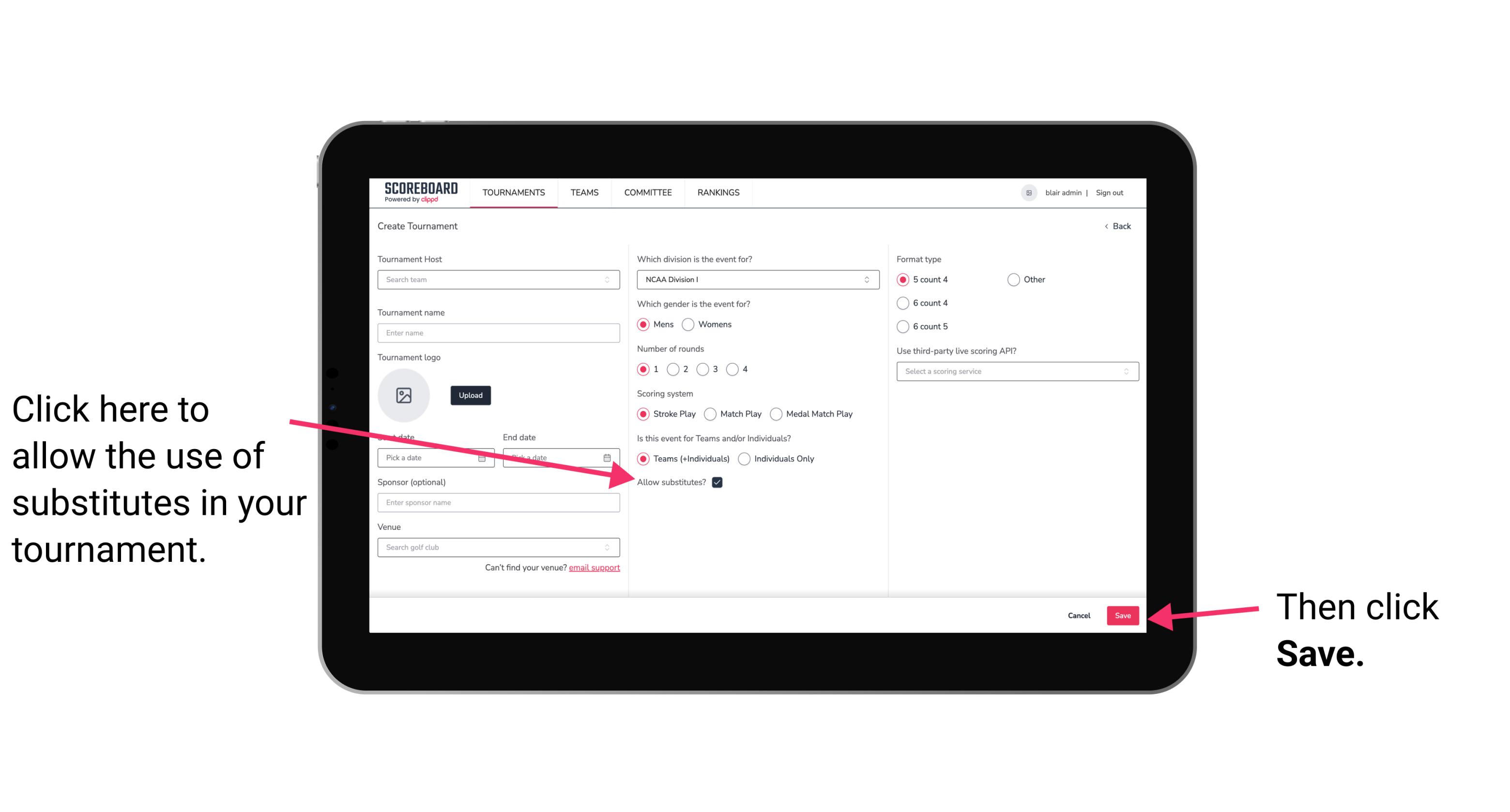Click the Save button
Image resolution: width=1510 pixels, height=812 pixels.
pos(1123,615)
